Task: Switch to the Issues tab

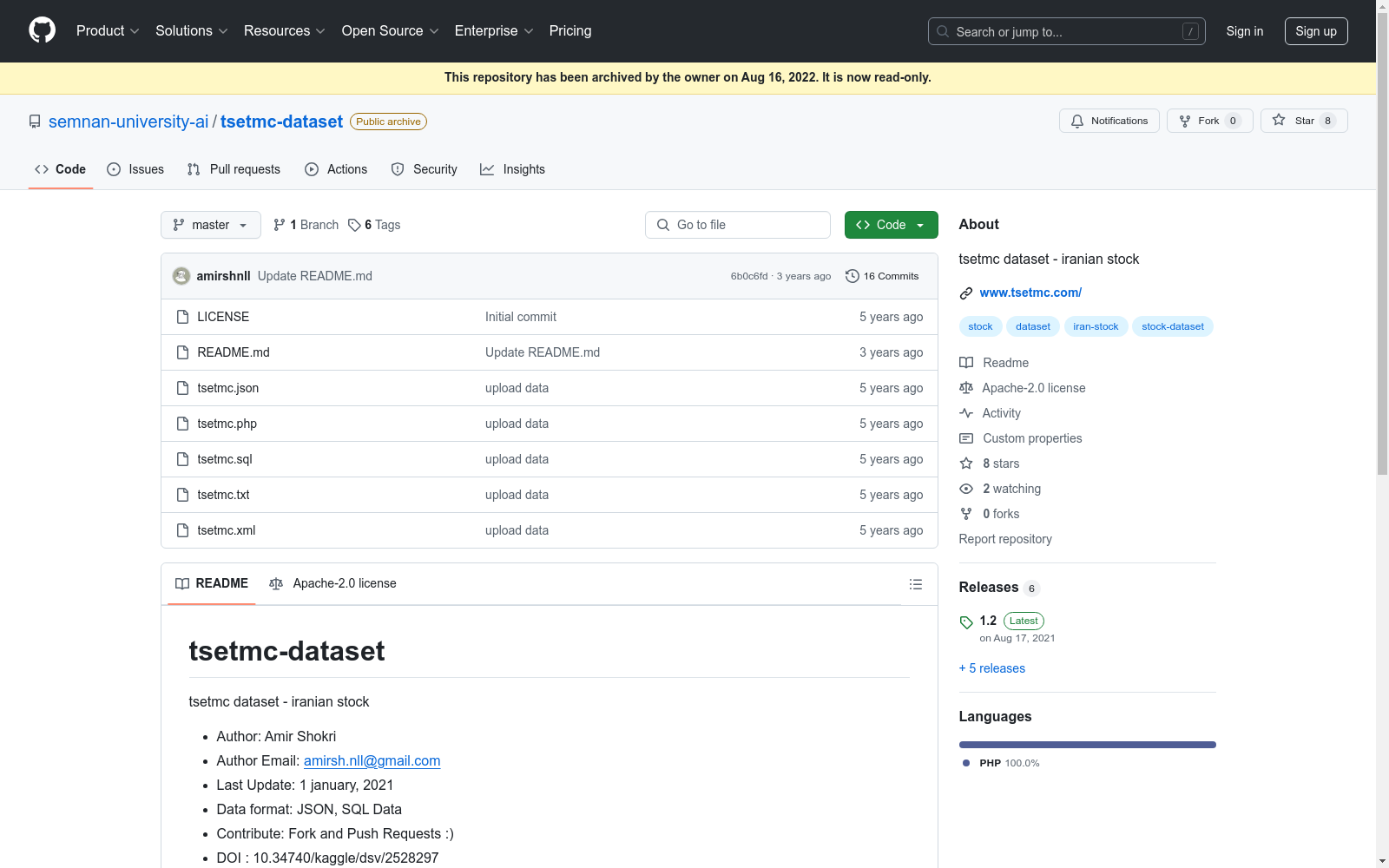Action: (135, 169)
